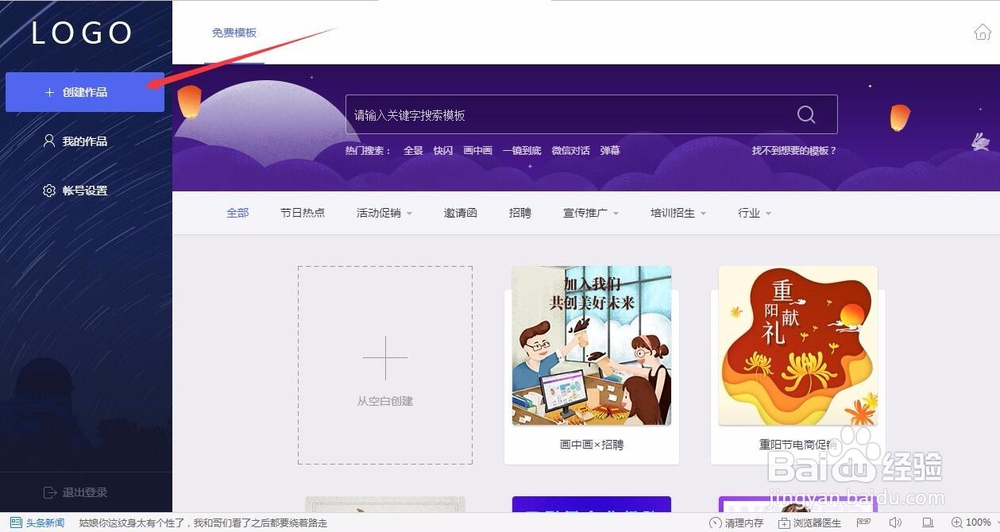
Task: Click the 画中画×招聘 template title
Action: (x=591, y=445)
